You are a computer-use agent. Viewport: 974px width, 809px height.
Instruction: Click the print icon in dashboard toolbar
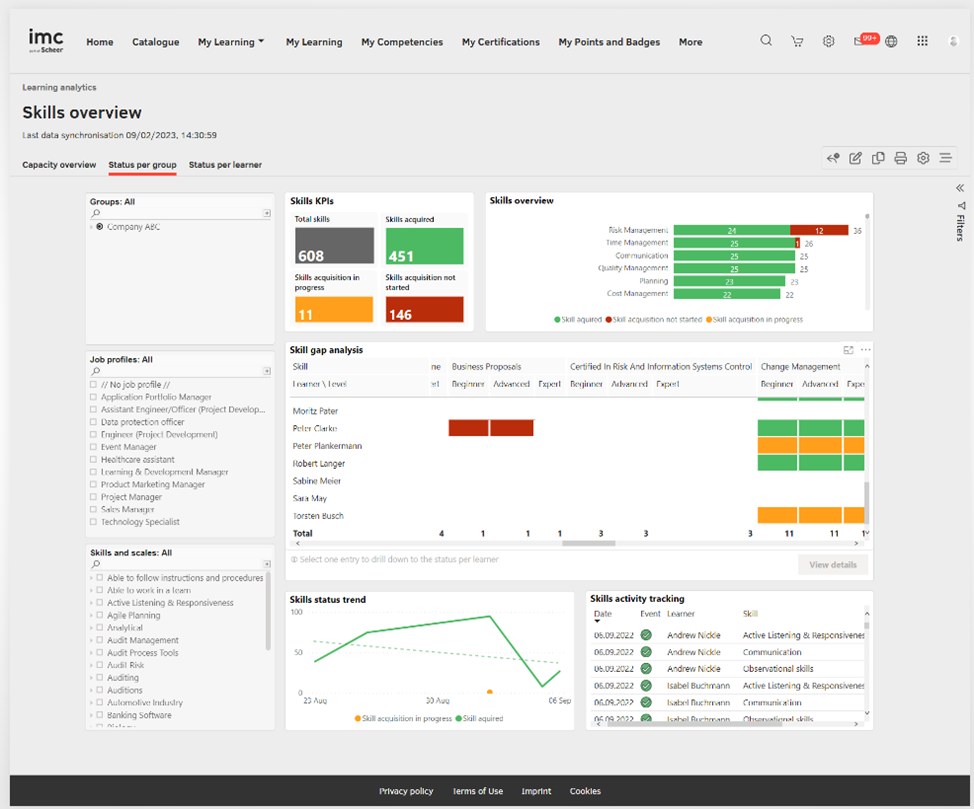point(900,158)
